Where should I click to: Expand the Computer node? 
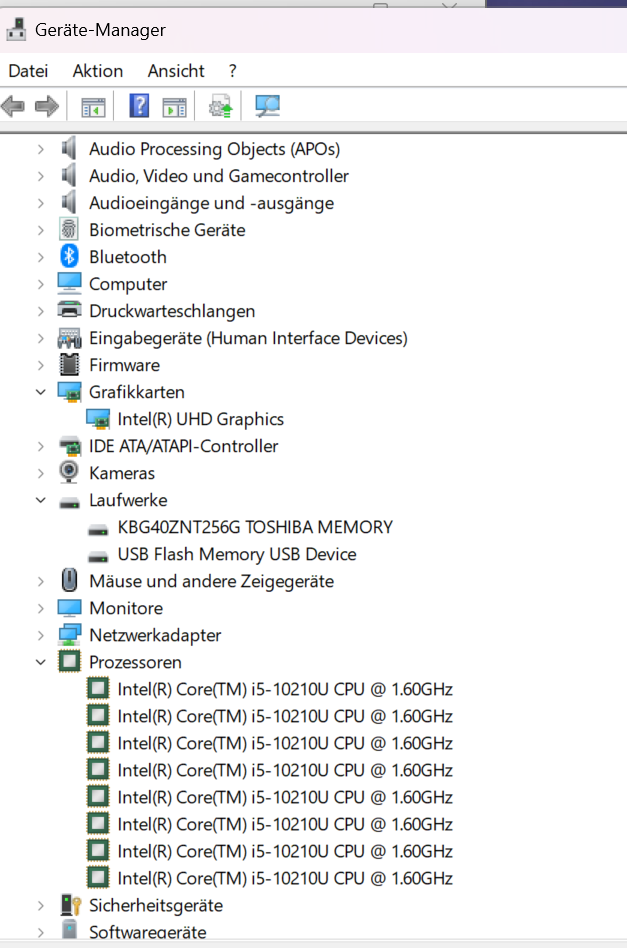(x=41, y=284)
